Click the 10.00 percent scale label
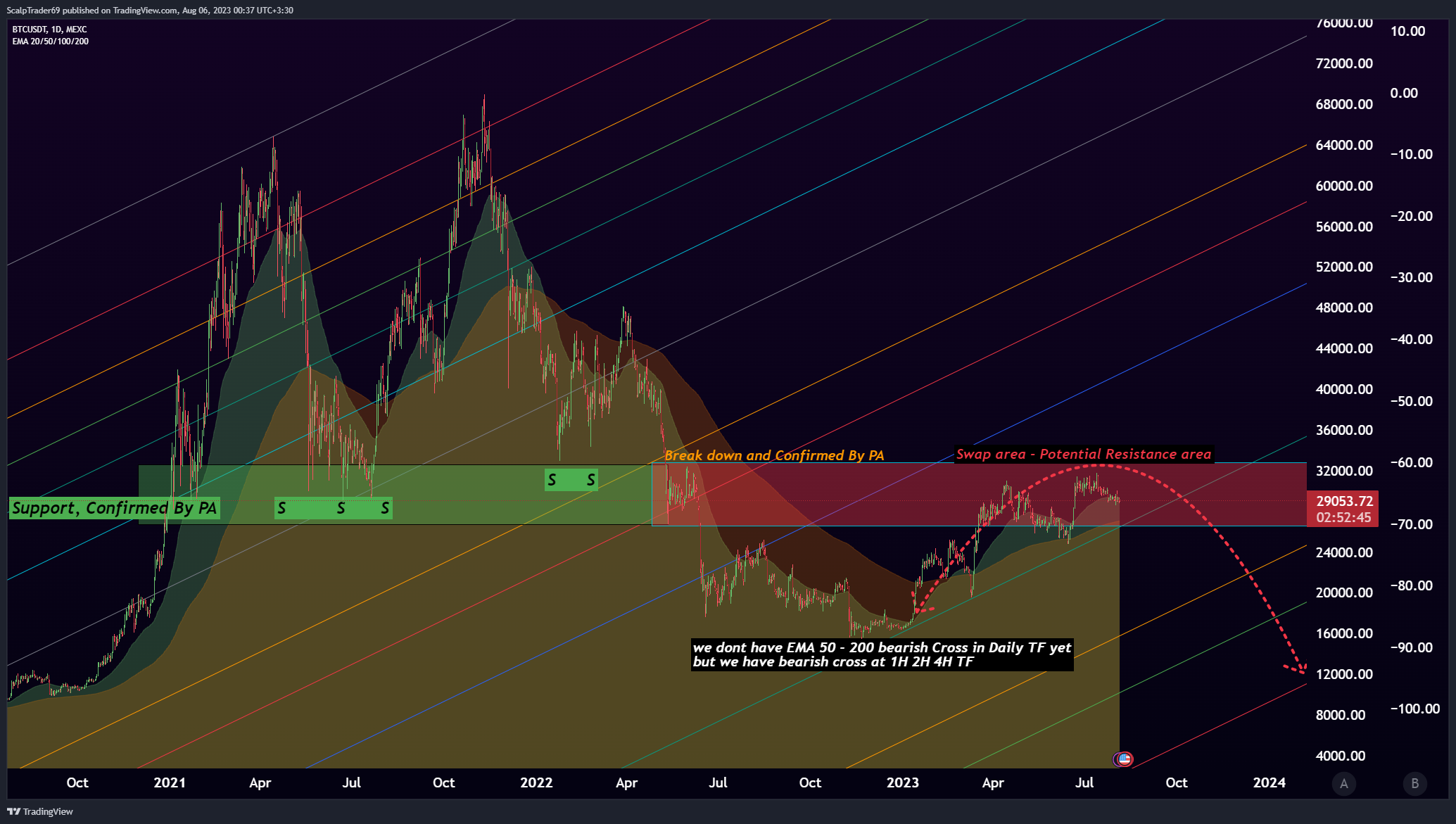 1407,31
